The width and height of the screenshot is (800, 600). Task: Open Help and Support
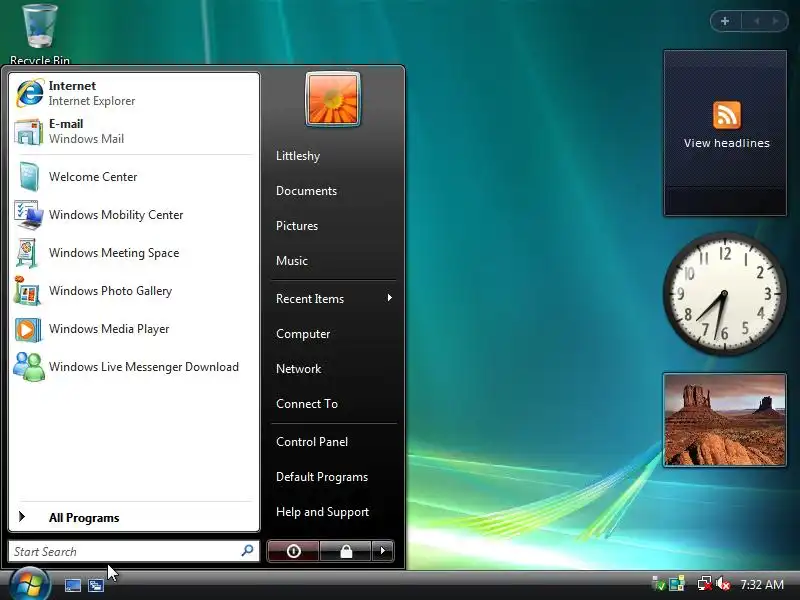(x=322, y=512)
